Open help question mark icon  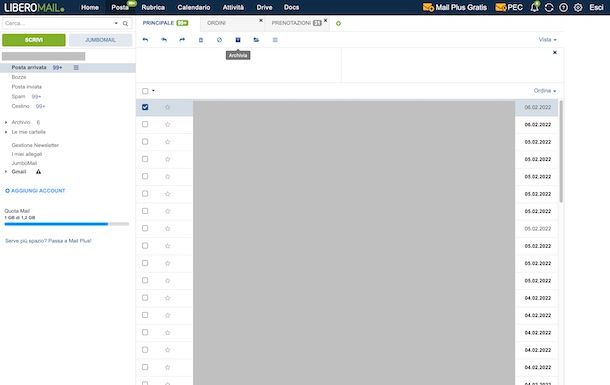[563, 7]
